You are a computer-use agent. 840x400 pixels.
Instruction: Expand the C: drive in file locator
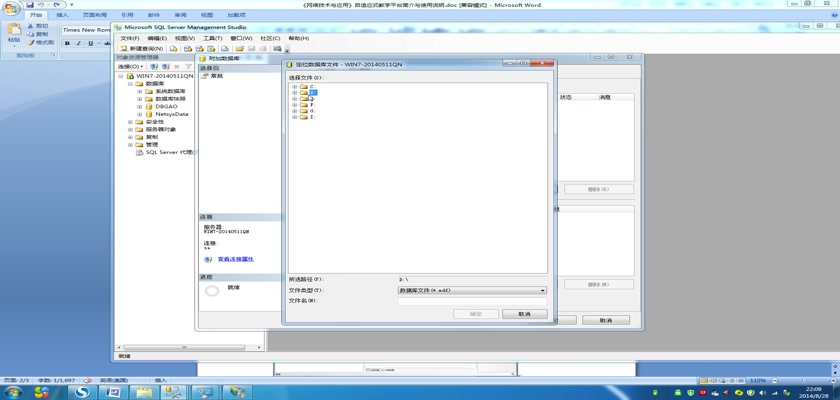tap(295, 87)
